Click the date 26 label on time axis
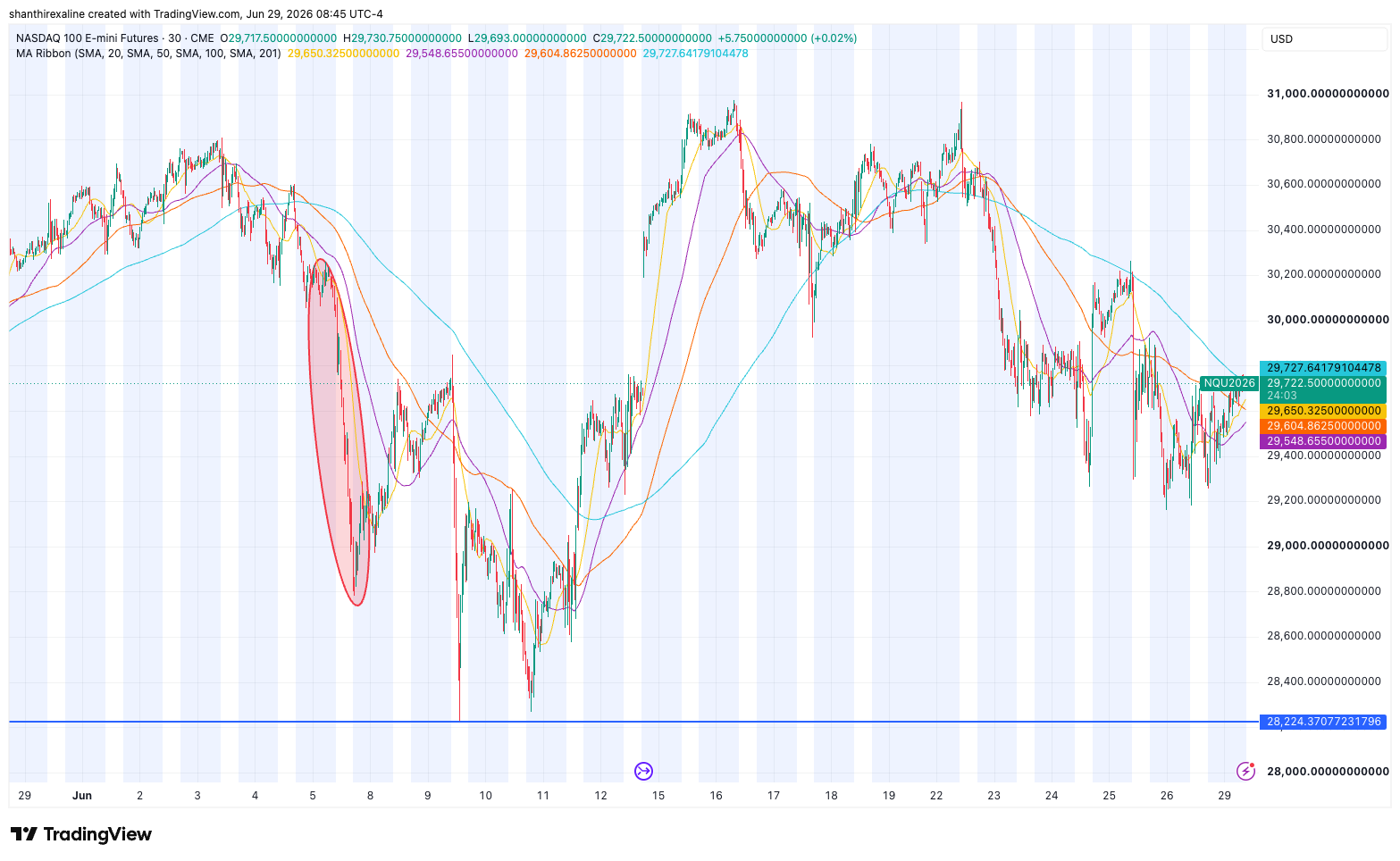This screenshot has width=1400, height=861. [1167, 795]
